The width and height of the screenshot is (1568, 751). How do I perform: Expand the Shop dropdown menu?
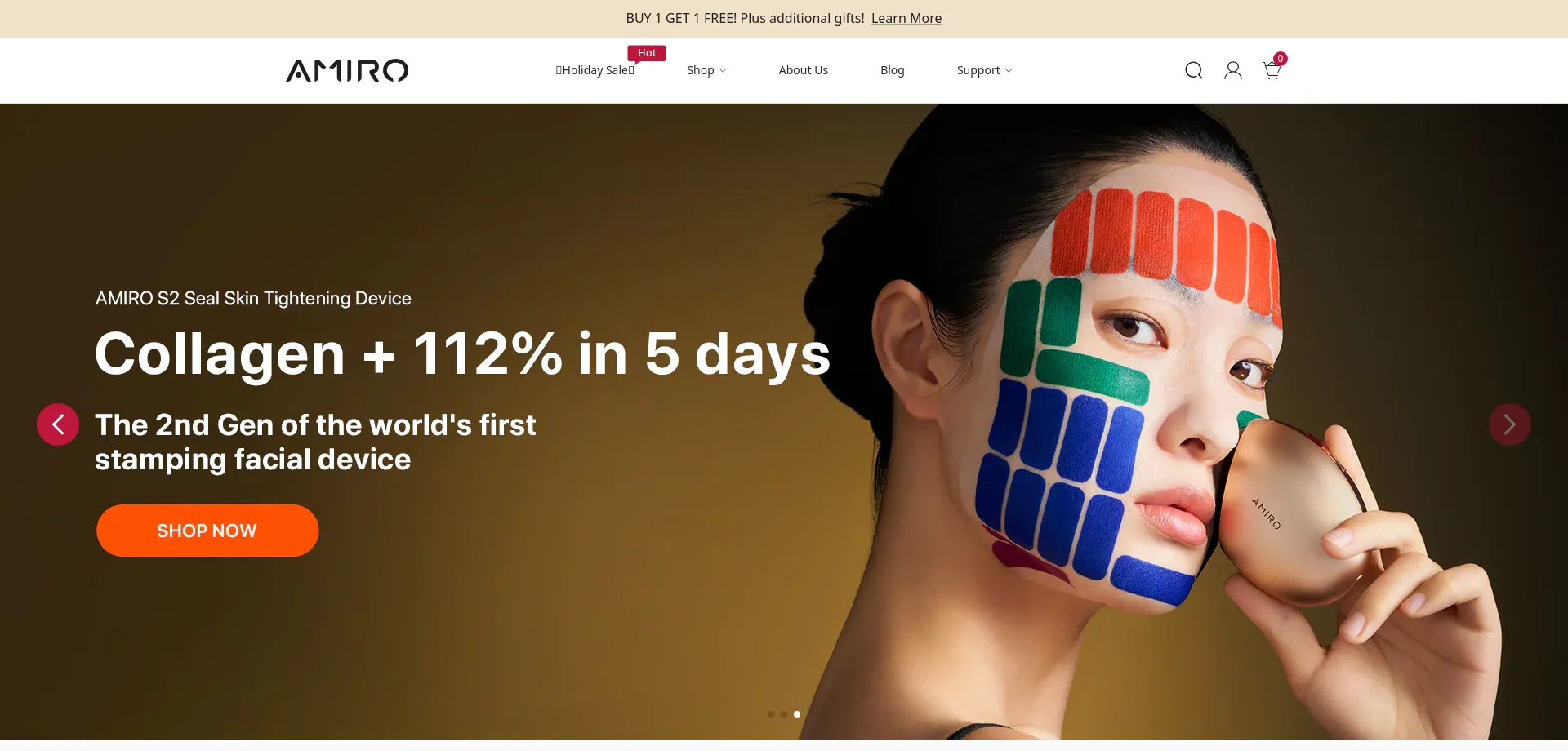pos(706,70)
